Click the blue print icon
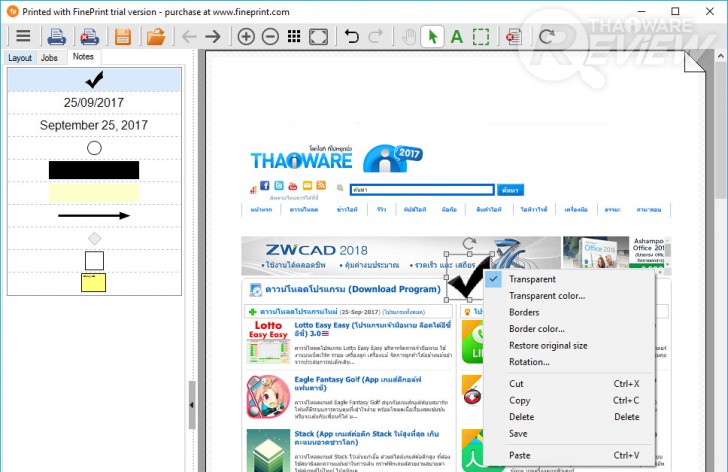The width and height of the screenshot is (728, 472). (57, 36)
